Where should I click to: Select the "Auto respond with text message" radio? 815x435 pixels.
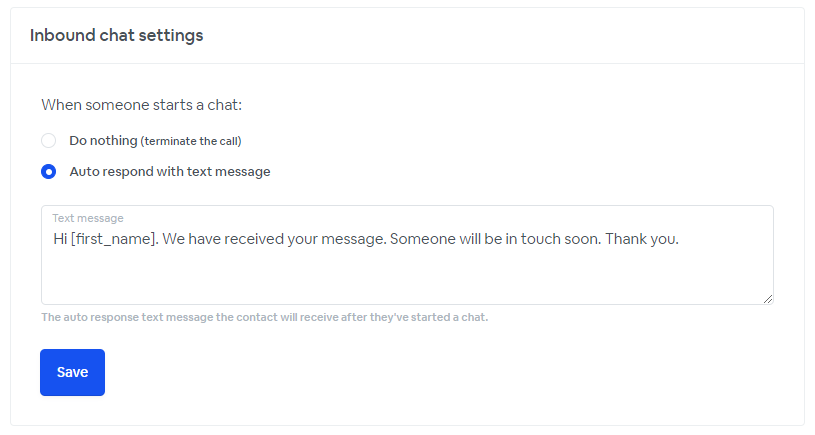click(48, 172)
